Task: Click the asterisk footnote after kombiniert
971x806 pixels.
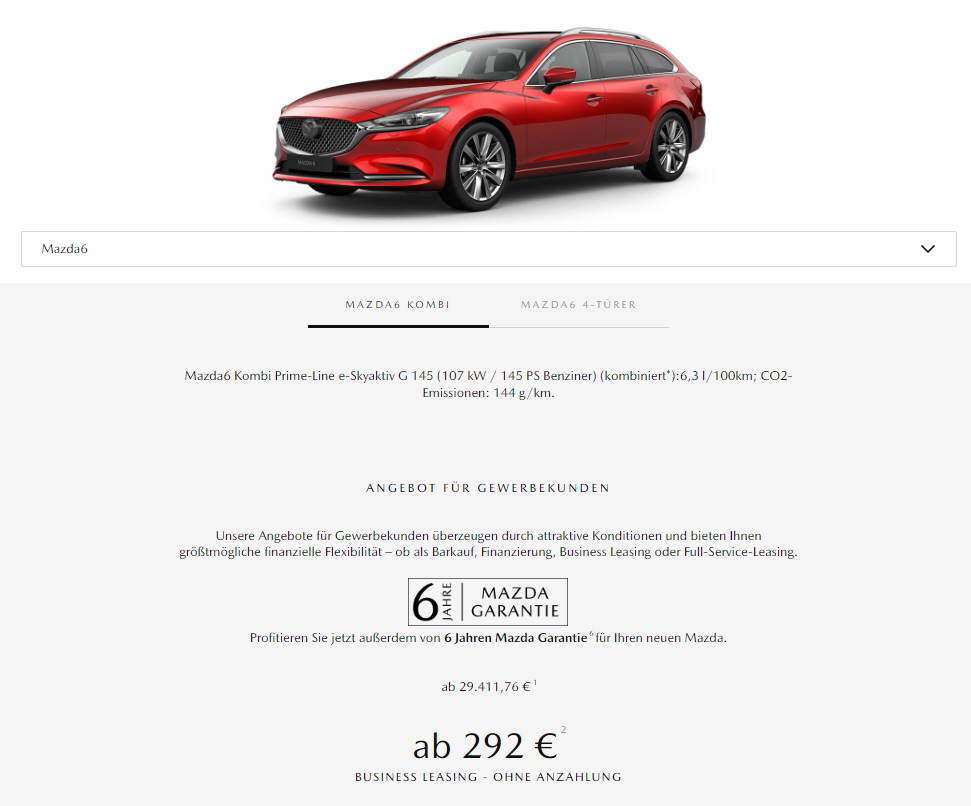Action: click(x=668, y=373)
